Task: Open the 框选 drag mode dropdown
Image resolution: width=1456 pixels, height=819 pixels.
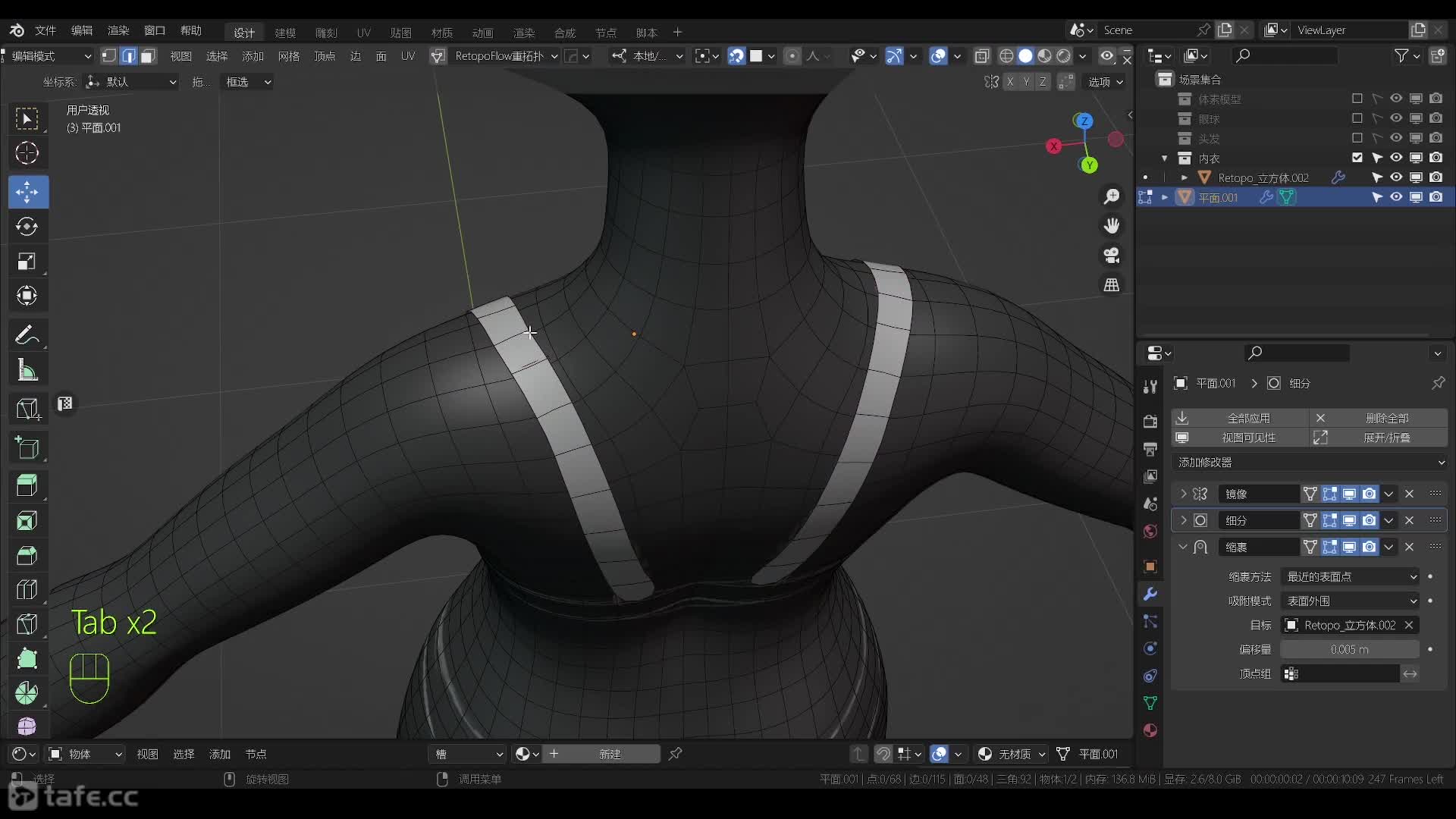Action: (247, 82)
